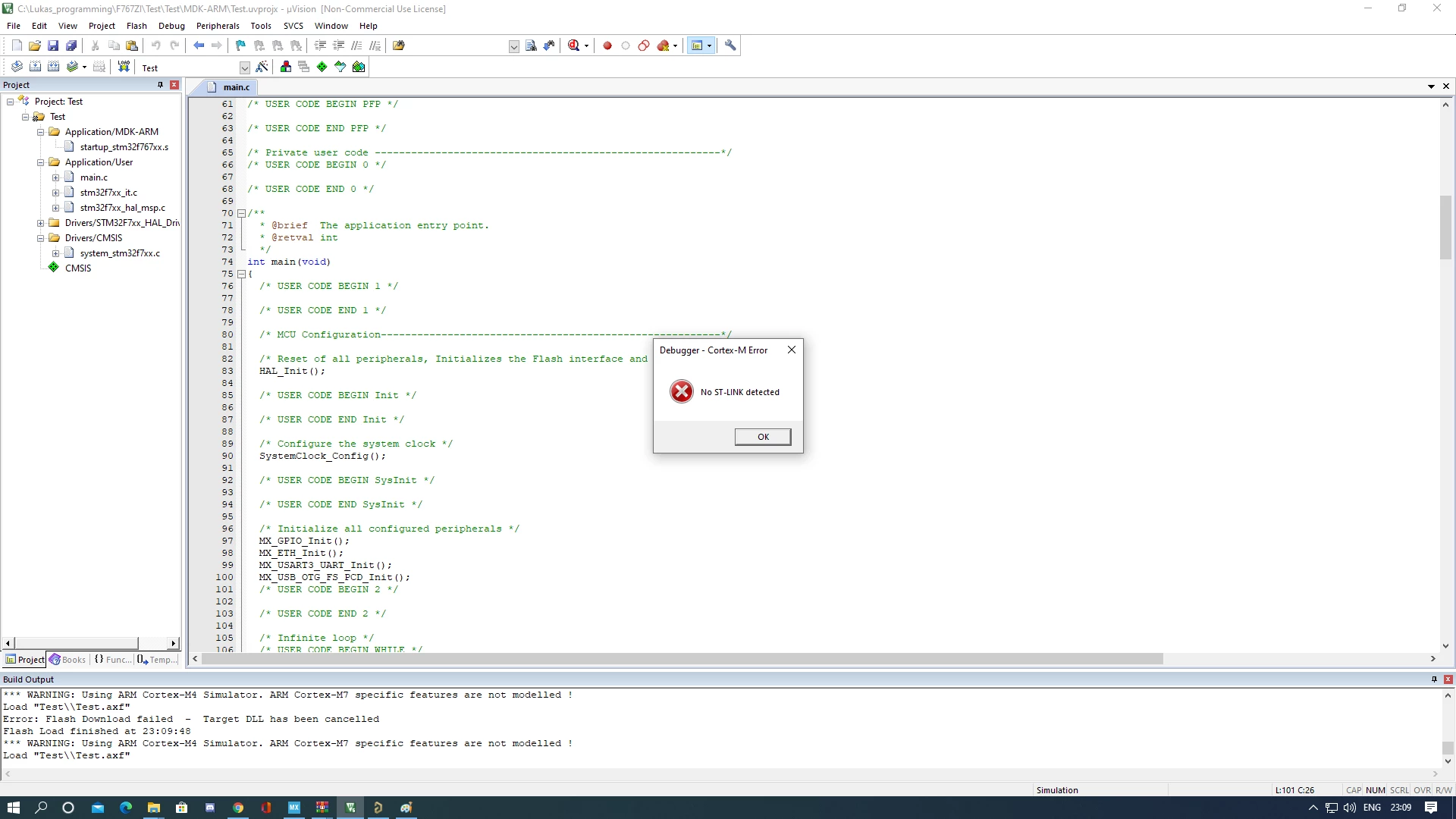Image resolution: width=1456 pixels, height=819 pixels.
Task: Collapse the Application/User folder in the project tree
Action: pyautogui.click(x=41, y=162)
